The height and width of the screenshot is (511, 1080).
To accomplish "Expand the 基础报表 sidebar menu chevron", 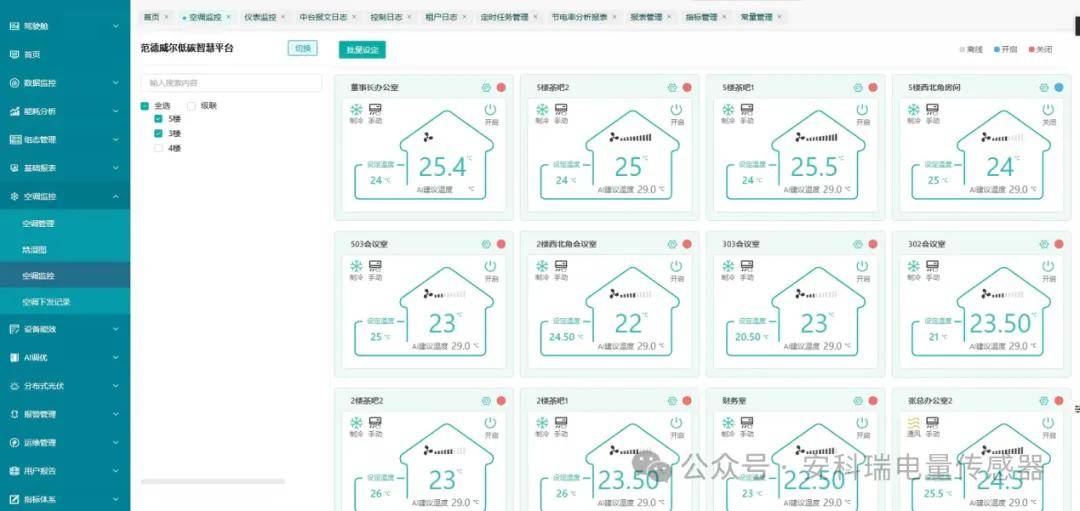I will click(x=116, y=168).
